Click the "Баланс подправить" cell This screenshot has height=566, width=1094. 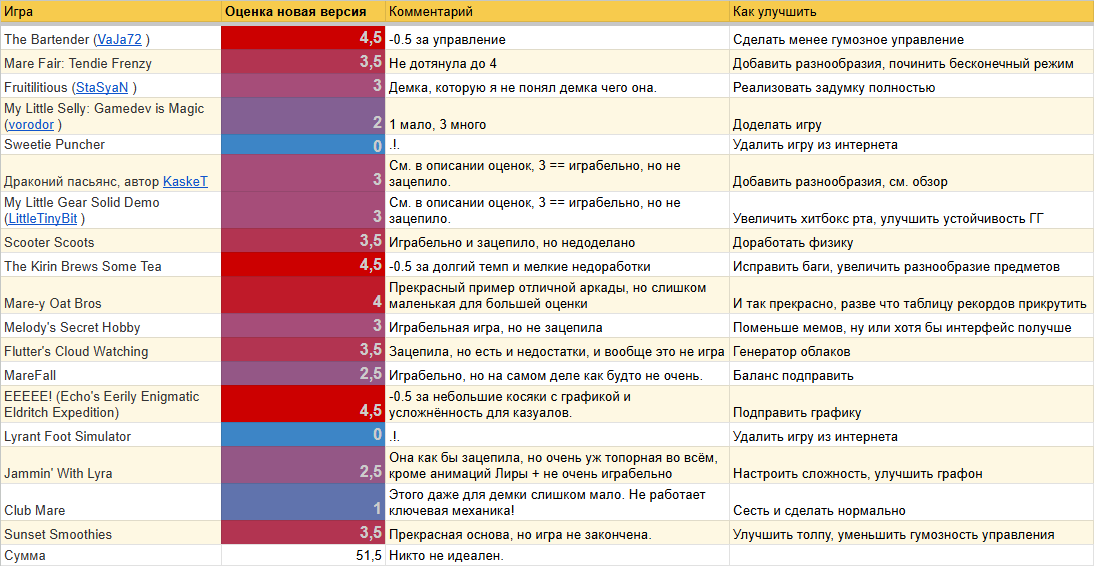910,376
